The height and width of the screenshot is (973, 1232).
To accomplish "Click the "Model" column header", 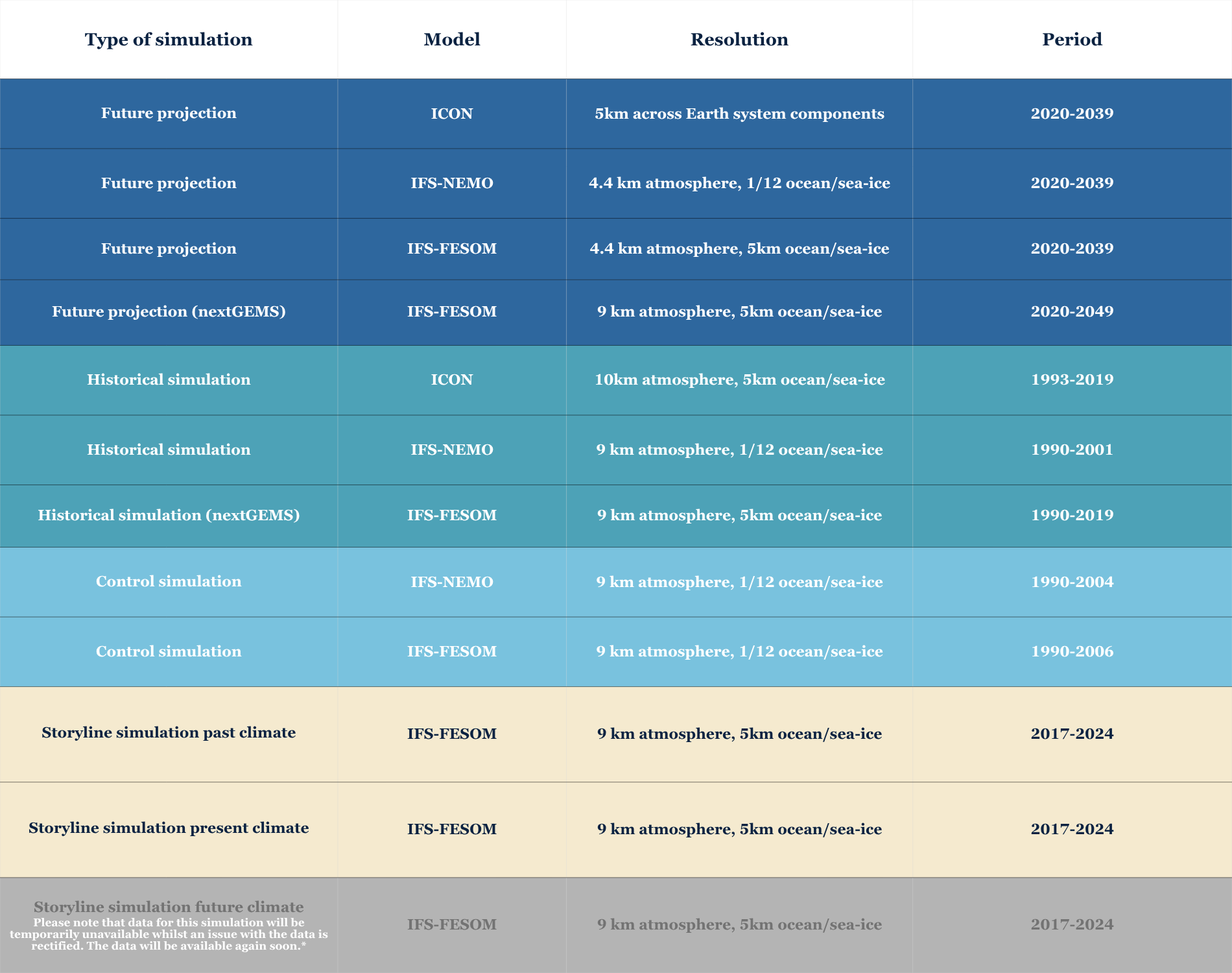I will click(452, 40).
